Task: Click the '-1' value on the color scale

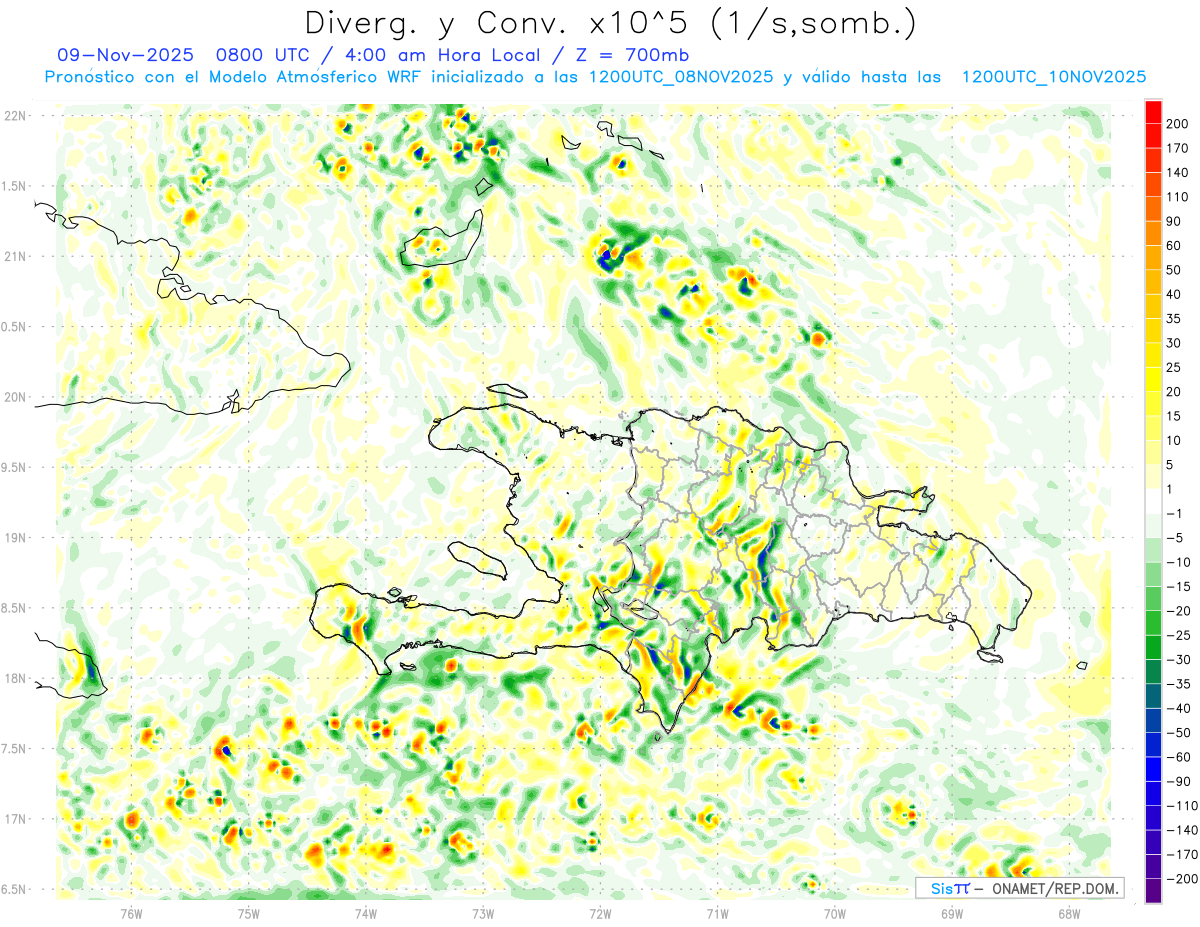Action: pyautogui.click(x=1174, y=513)
